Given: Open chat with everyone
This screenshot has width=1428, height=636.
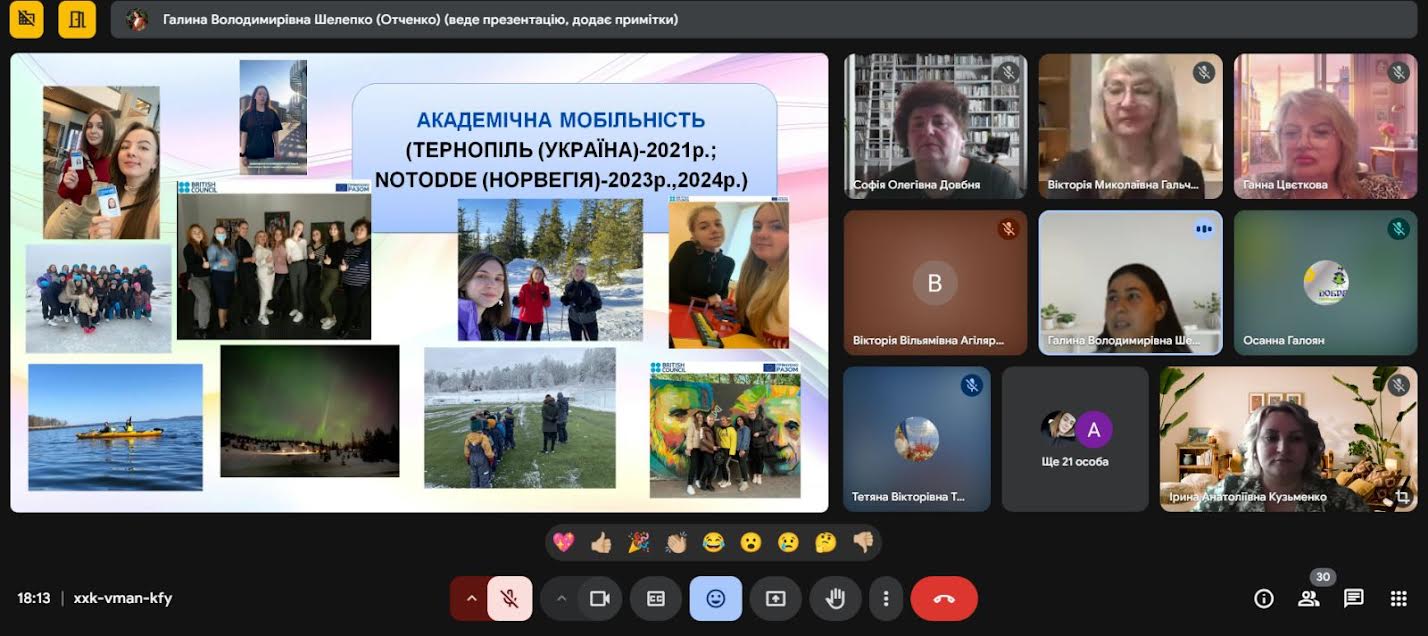Looking at the screenshot, I should pyautogui.click(x=1354, y=599).
